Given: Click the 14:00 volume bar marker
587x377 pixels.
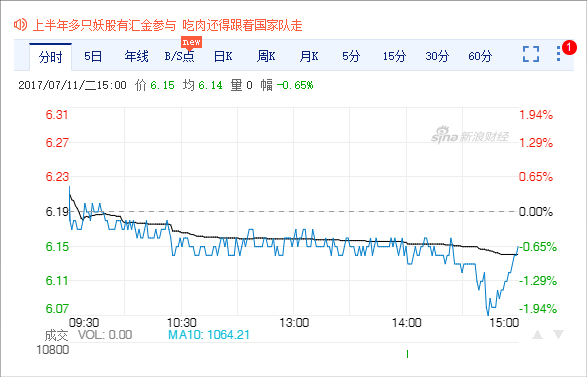Looking at the screenshot, I should 407,354.
